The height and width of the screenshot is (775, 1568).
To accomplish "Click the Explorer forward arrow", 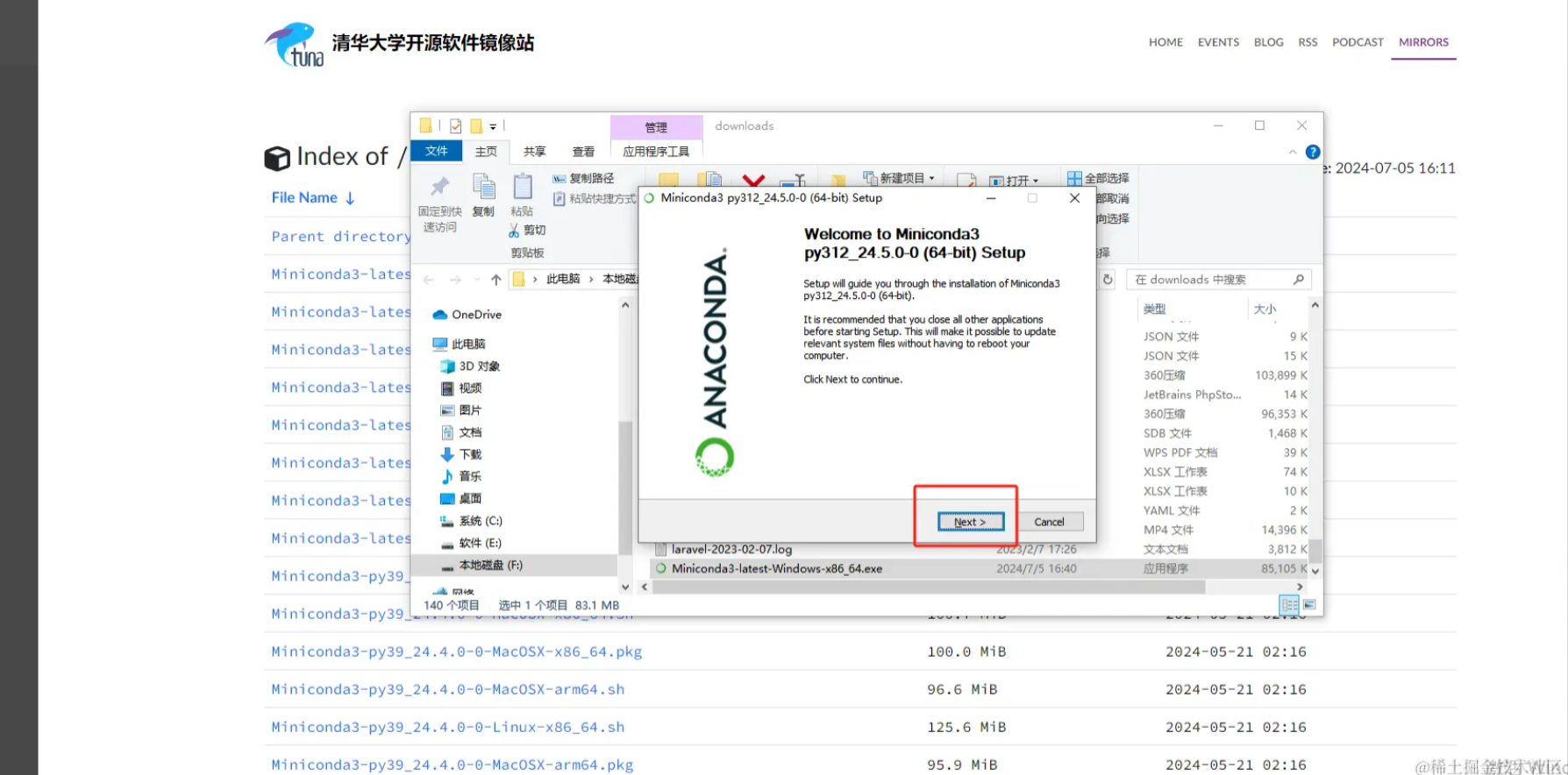I will (455, 280).
